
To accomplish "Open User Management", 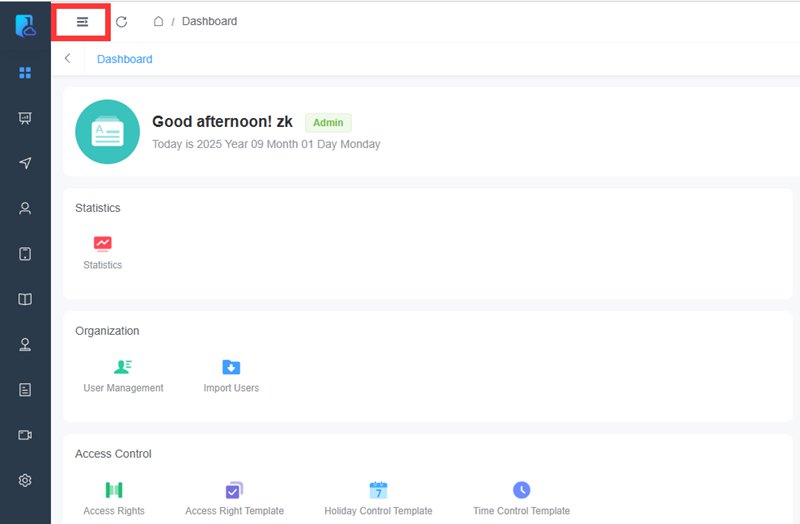I will click(123, 375).
